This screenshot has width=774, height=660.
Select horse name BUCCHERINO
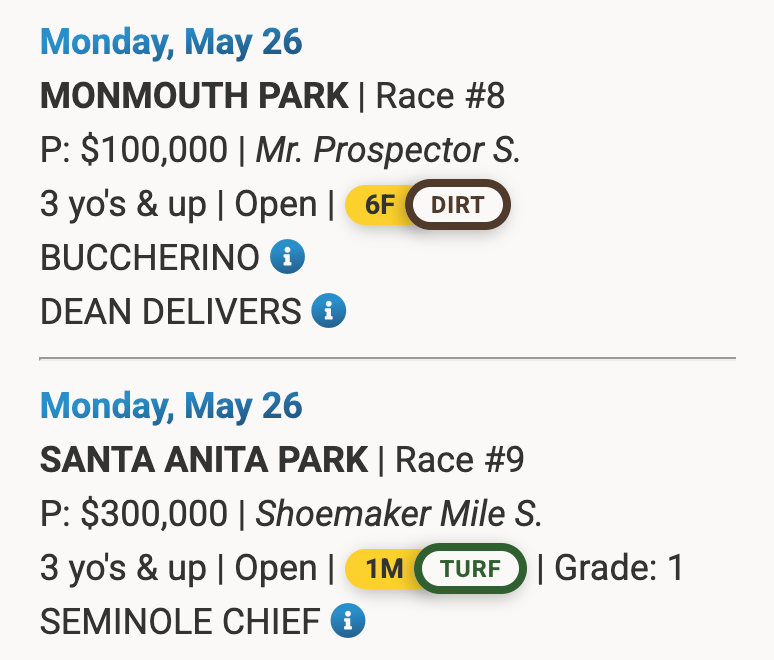pyautogui.click(x=150, y=258)
